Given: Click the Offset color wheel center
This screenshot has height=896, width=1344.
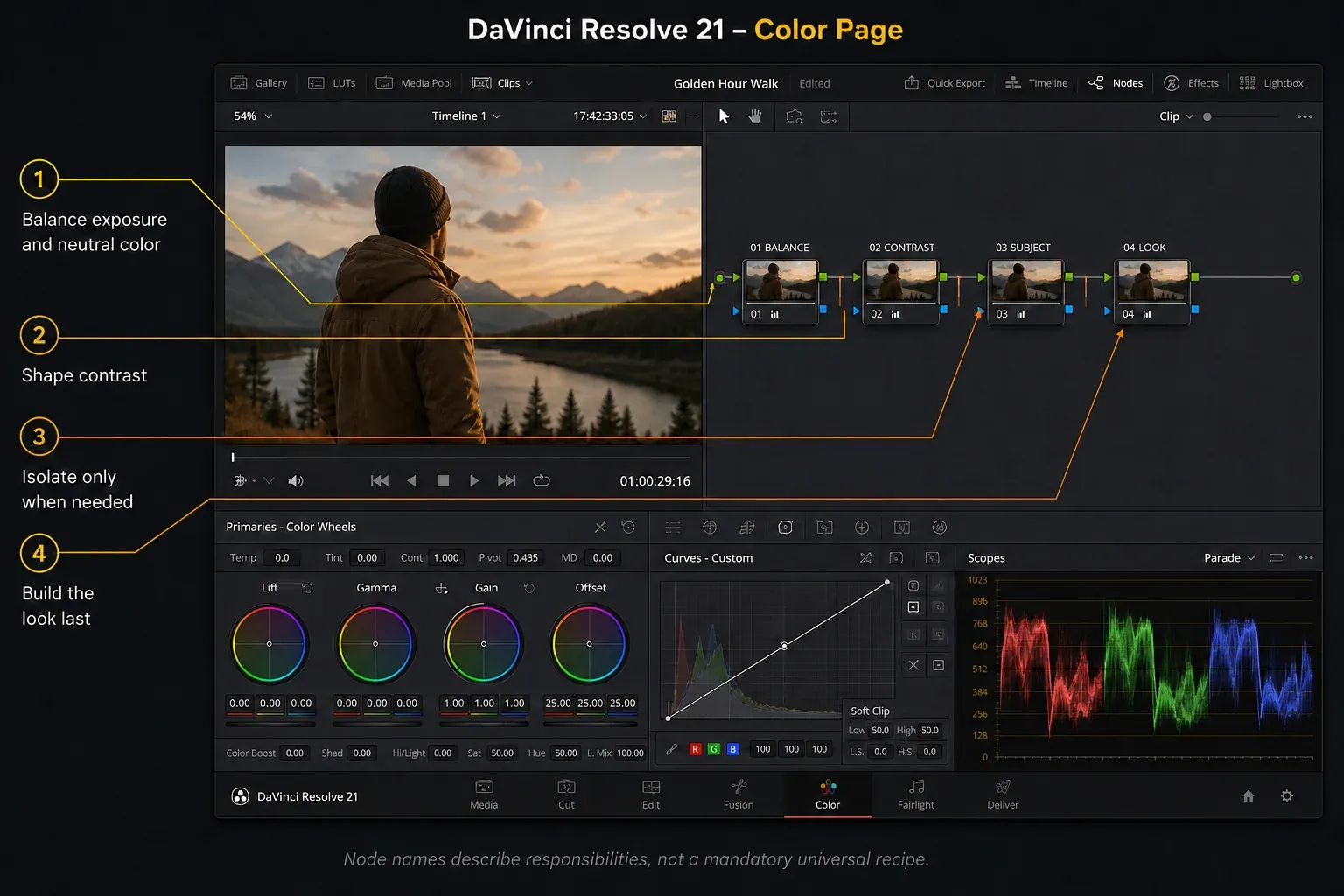Looking at the screenshot, I should point(589,644).
